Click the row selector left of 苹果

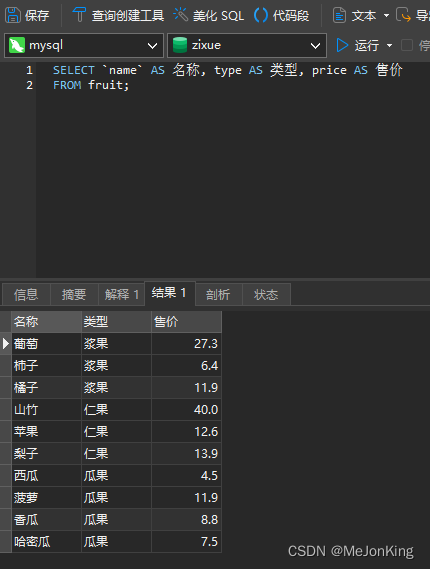[5, 431]
